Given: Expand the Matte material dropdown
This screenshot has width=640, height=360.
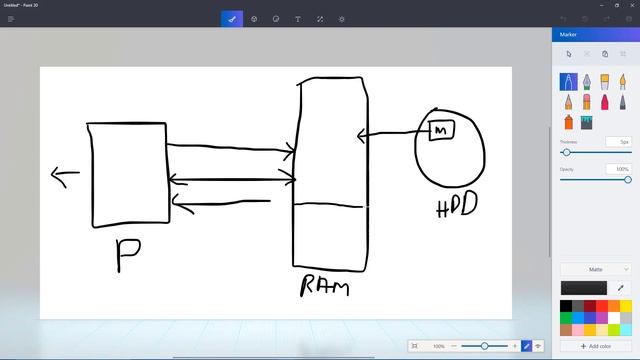Looking at the screenshot, I should 596,269.
